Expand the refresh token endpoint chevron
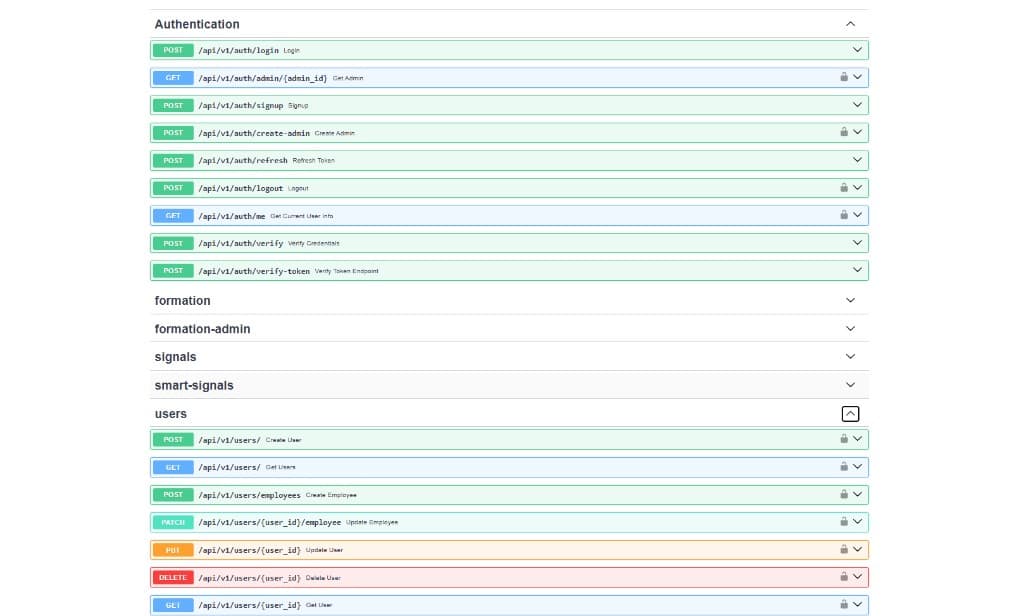This screenshot has height=616, width=1024. 857,160
